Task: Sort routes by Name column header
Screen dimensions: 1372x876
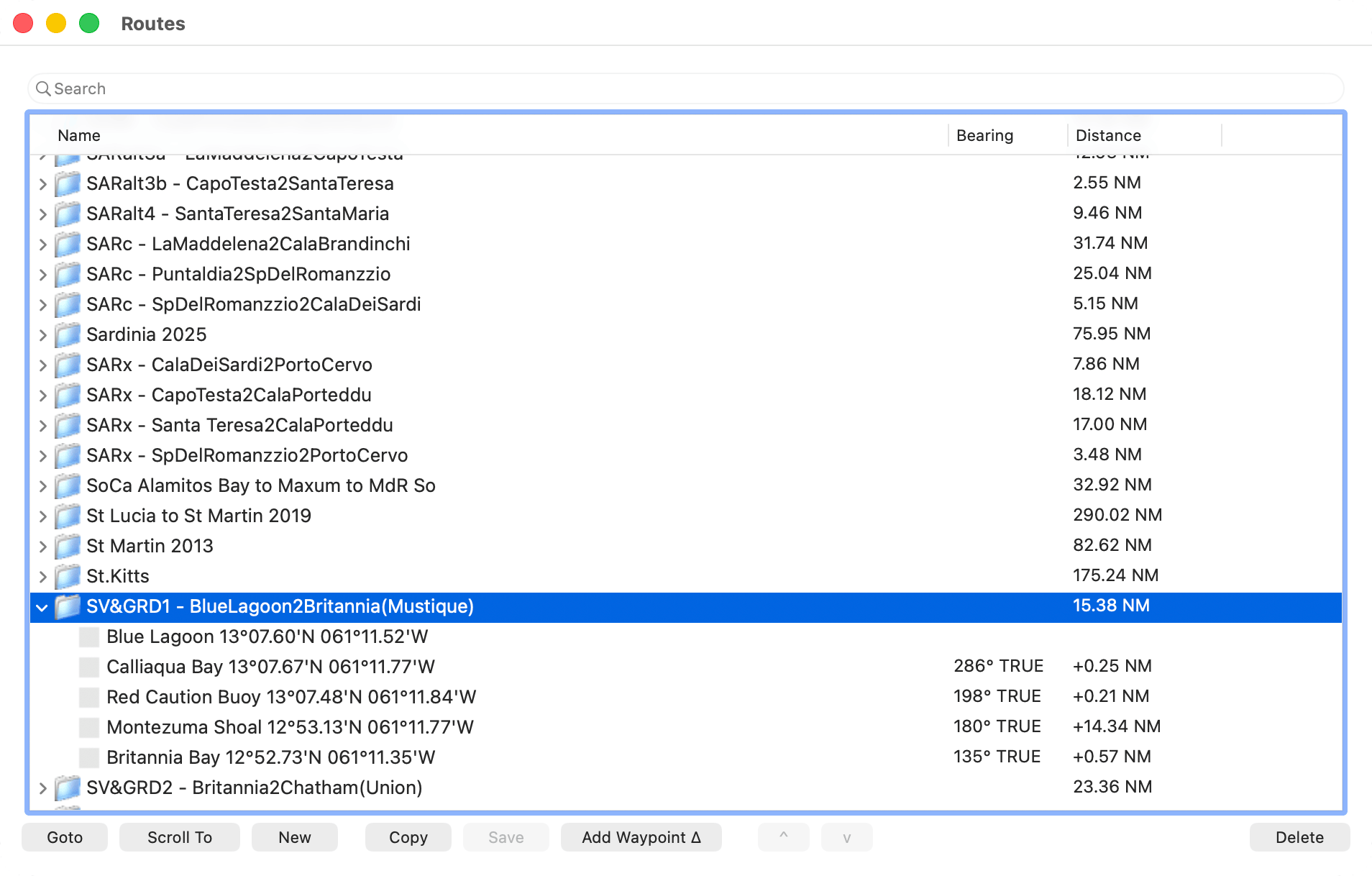Action: pyautogui.click(x=489, y=135)
